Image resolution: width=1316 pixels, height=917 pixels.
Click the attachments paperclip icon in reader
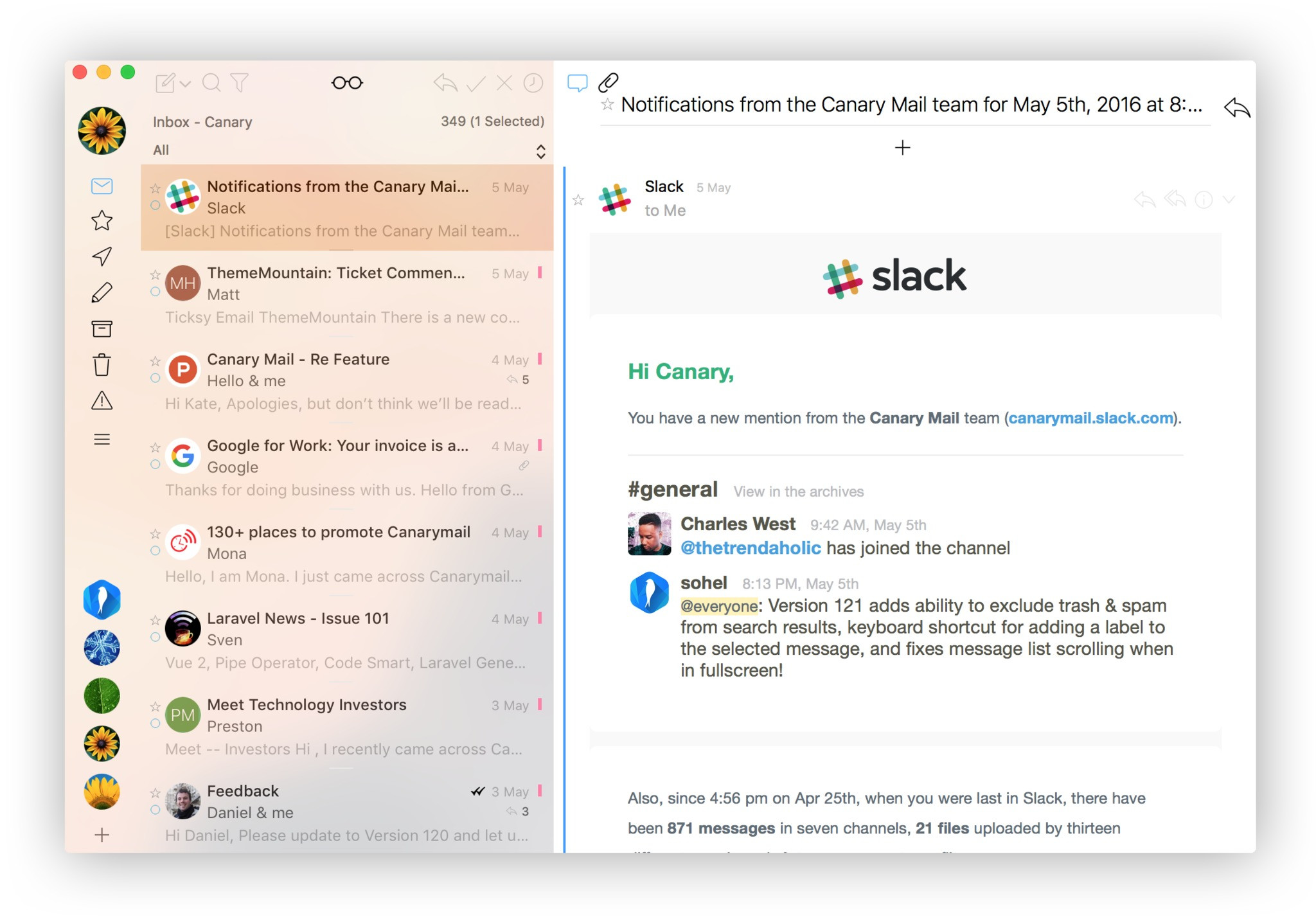[x=609, y=82]
